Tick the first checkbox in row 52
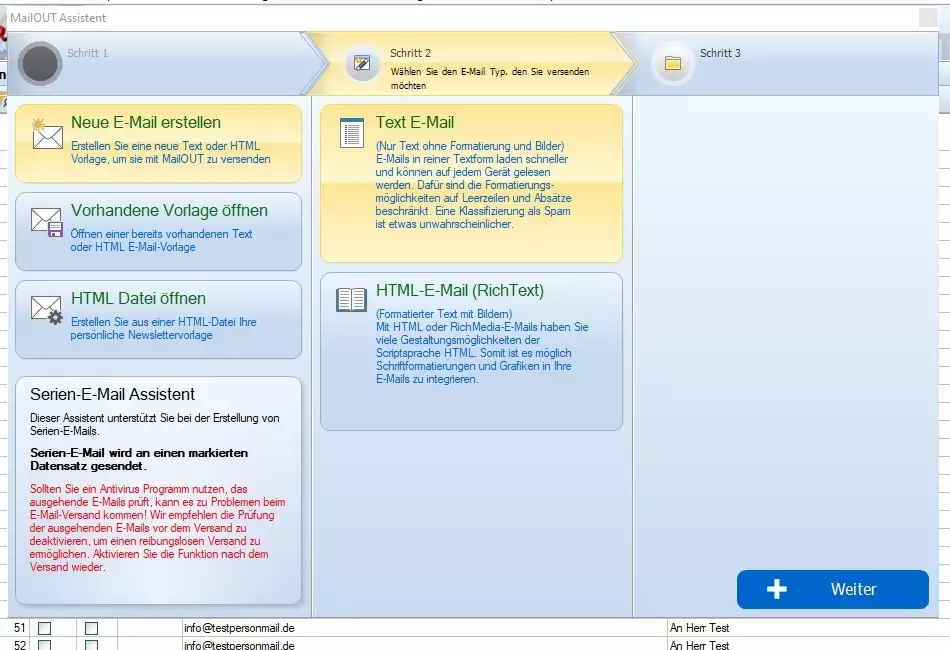This screenshot has height=650, width=950. point(44,645)
